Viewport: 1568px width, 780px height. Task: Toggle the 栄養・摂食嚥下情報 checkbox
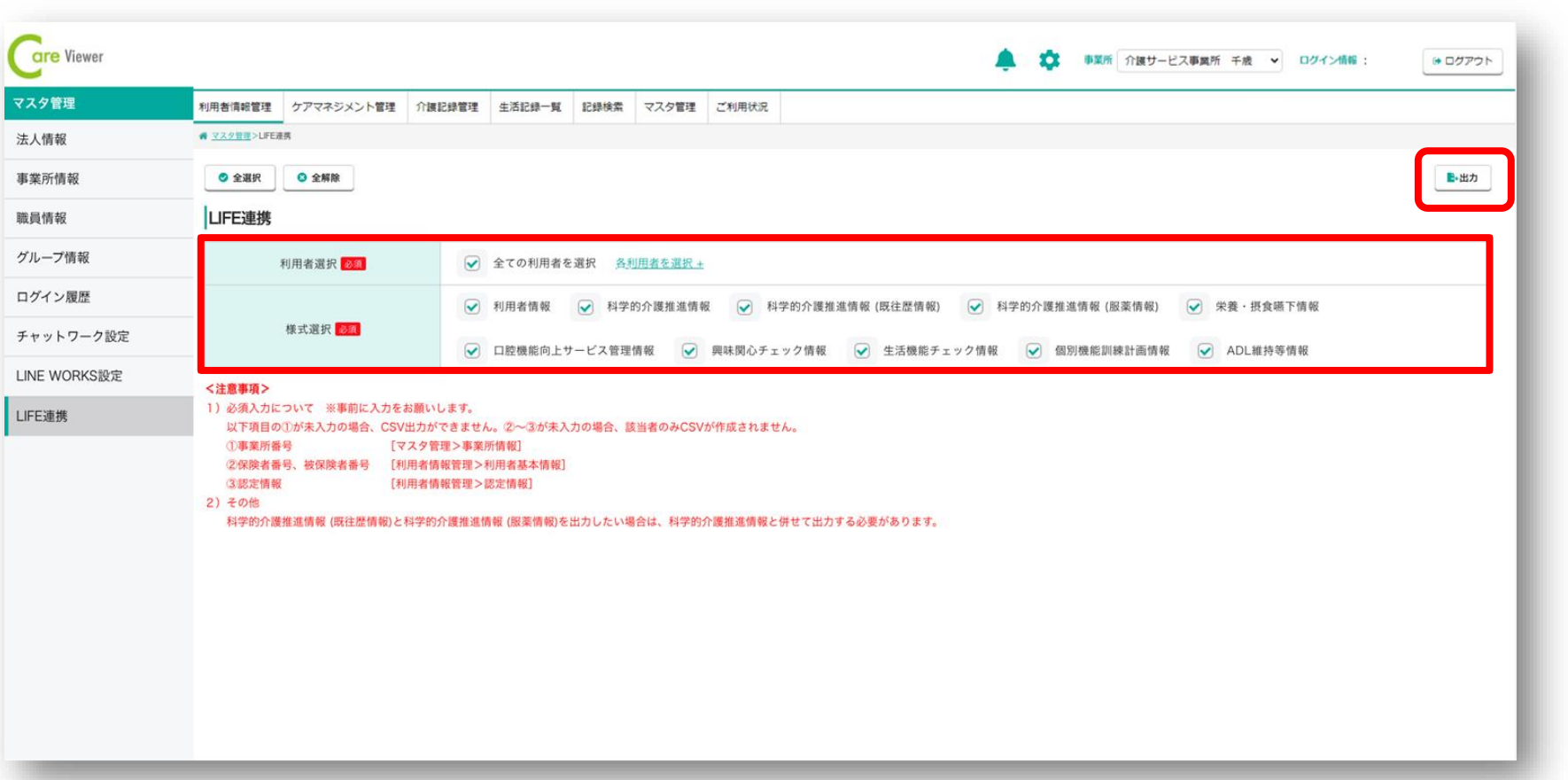pyautogui.click(x=1194, y=307)
